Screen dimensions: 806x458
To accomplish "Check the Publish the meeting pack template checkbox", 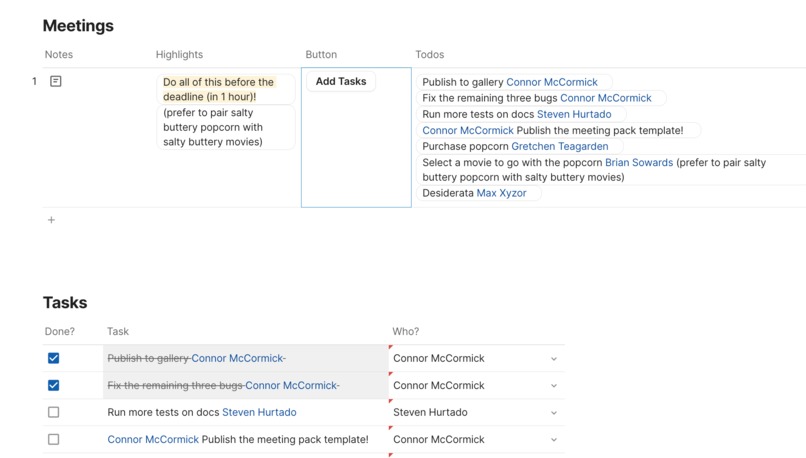I will click(53, 439).
